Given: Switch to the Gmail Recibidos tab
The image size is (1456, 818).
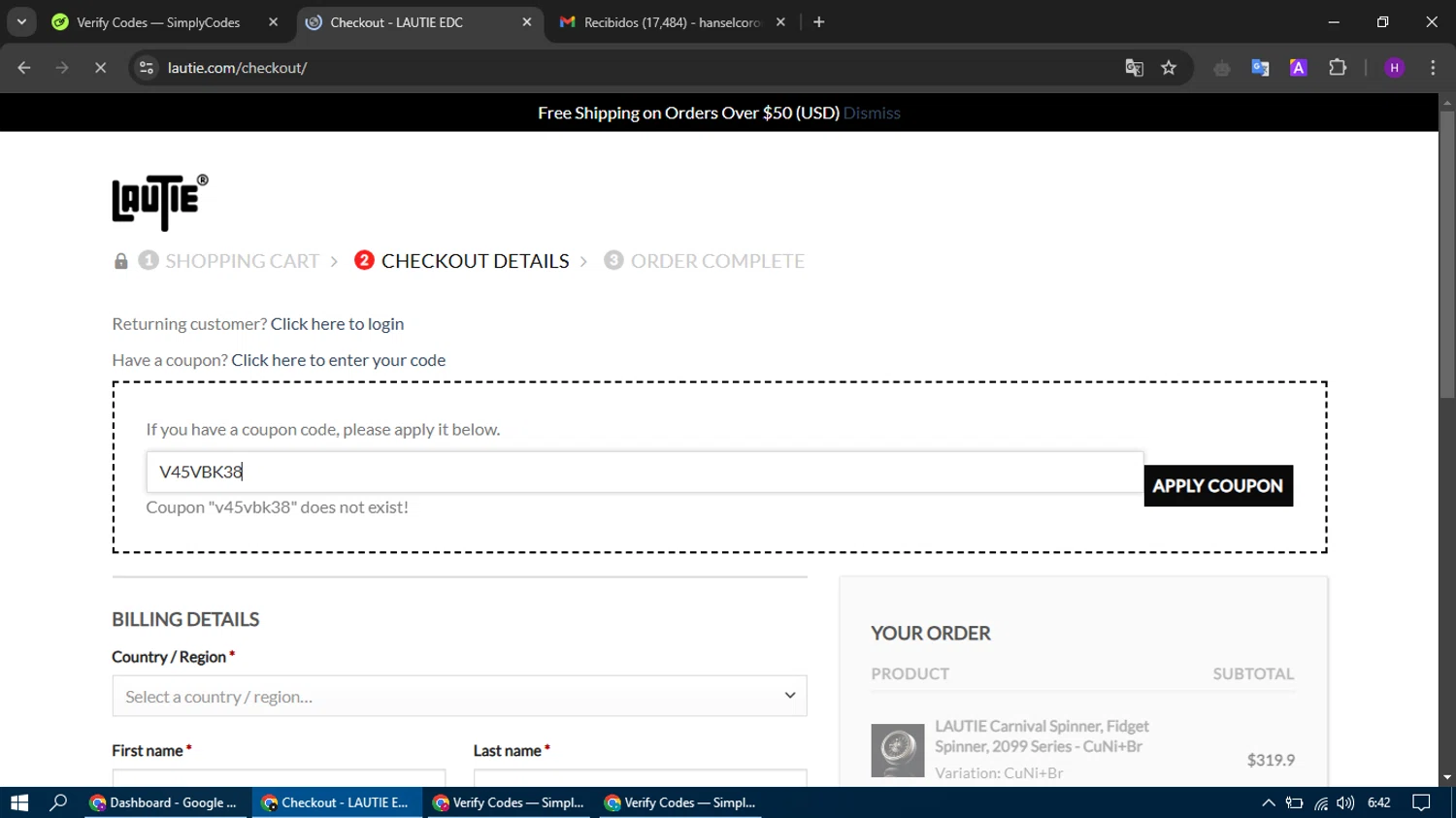Looking at the screenshot, I should (x=672, y=22).
